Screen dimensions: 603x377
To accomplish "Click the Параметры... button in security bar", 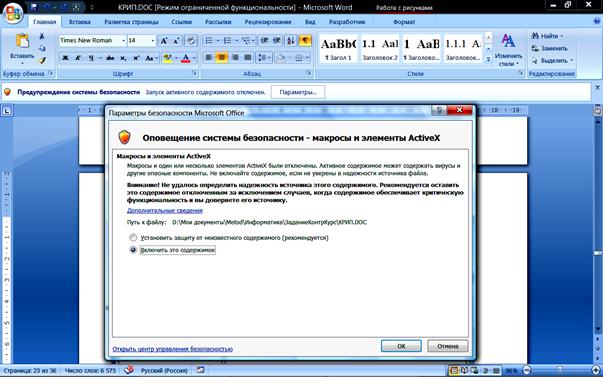I will pyautogui.click(x=298, y=92).
